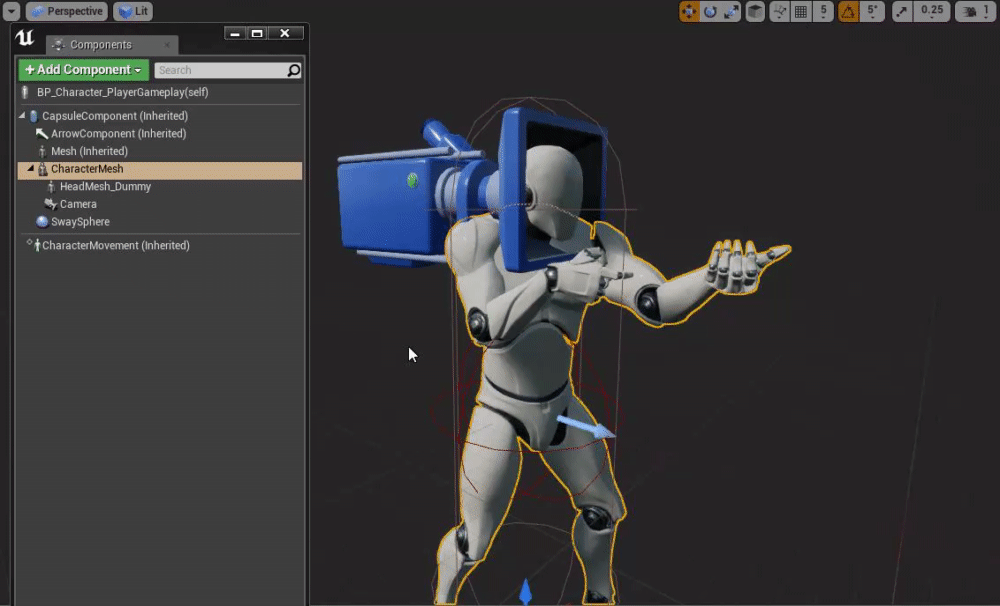Collapse the CapsuleComponent tree node
1000x606 pixels.
[x=23, y=116]
